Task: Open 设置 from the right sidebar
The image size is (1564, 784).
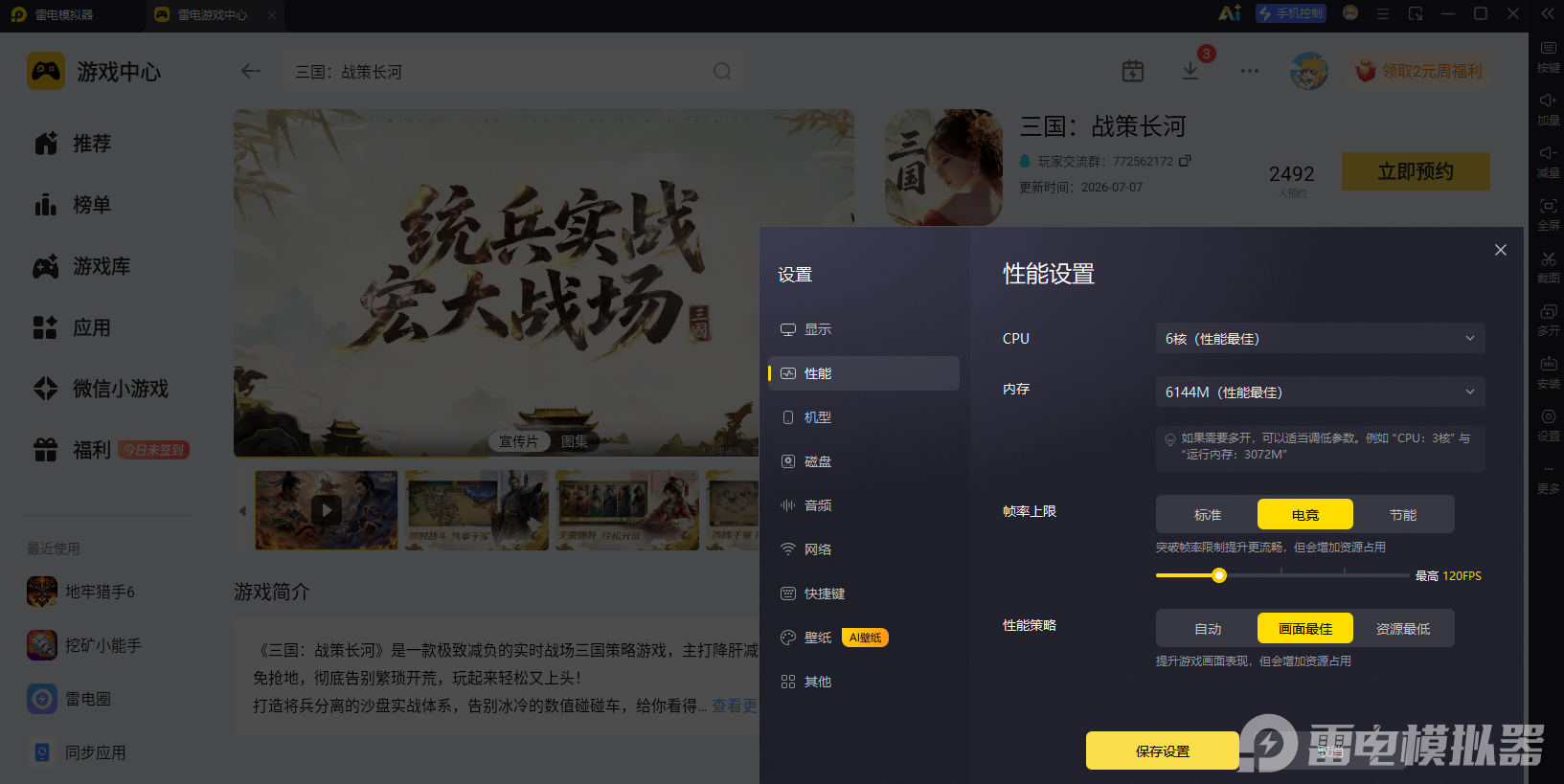Action: pyautogui.click(x=1548, y=424)
